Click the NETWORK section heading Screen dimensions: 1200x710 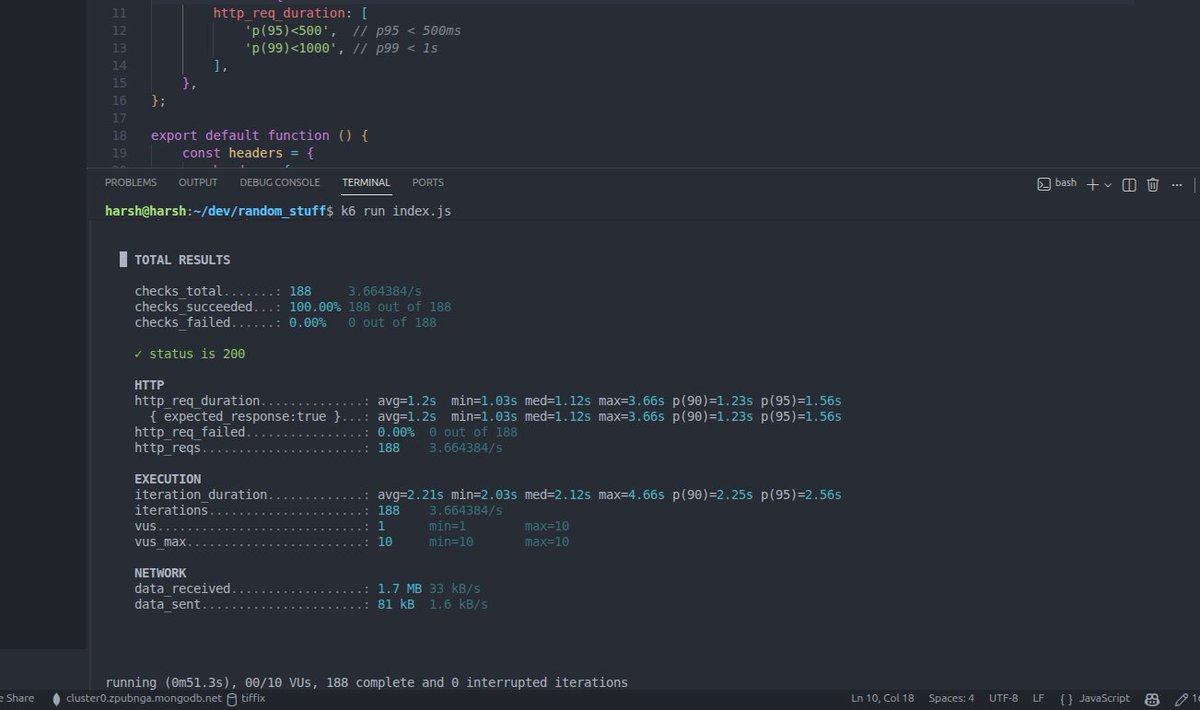click(161, 573)
